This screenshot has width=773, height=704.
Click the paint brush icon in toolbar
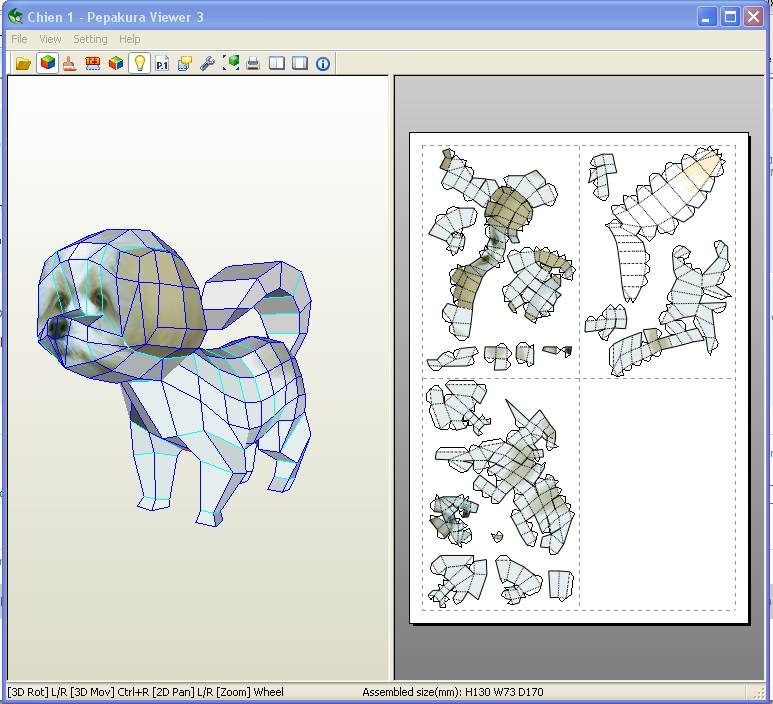tap(70, 63)
